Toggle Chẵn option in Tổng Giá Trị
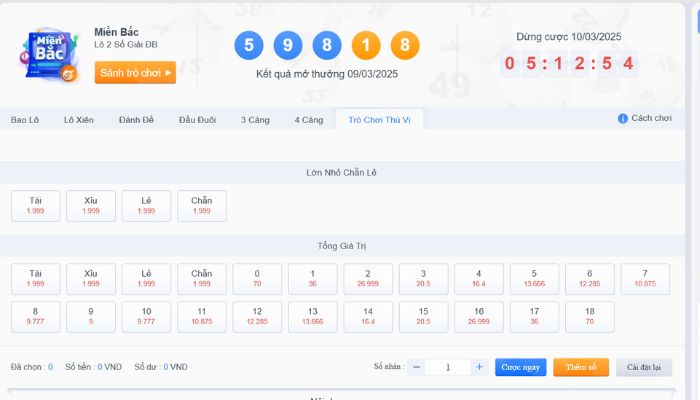Image resolution: width=700 pixels, height=400 pixels. [x=202, y=278]
